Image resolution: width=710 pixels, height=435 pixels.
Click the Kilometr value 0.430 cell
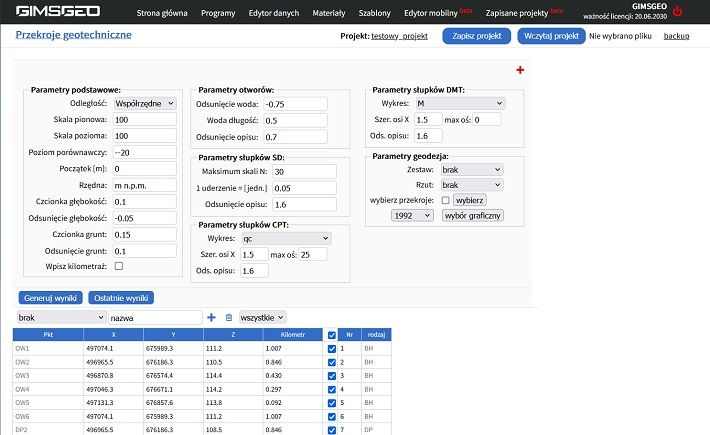point(293,376)
